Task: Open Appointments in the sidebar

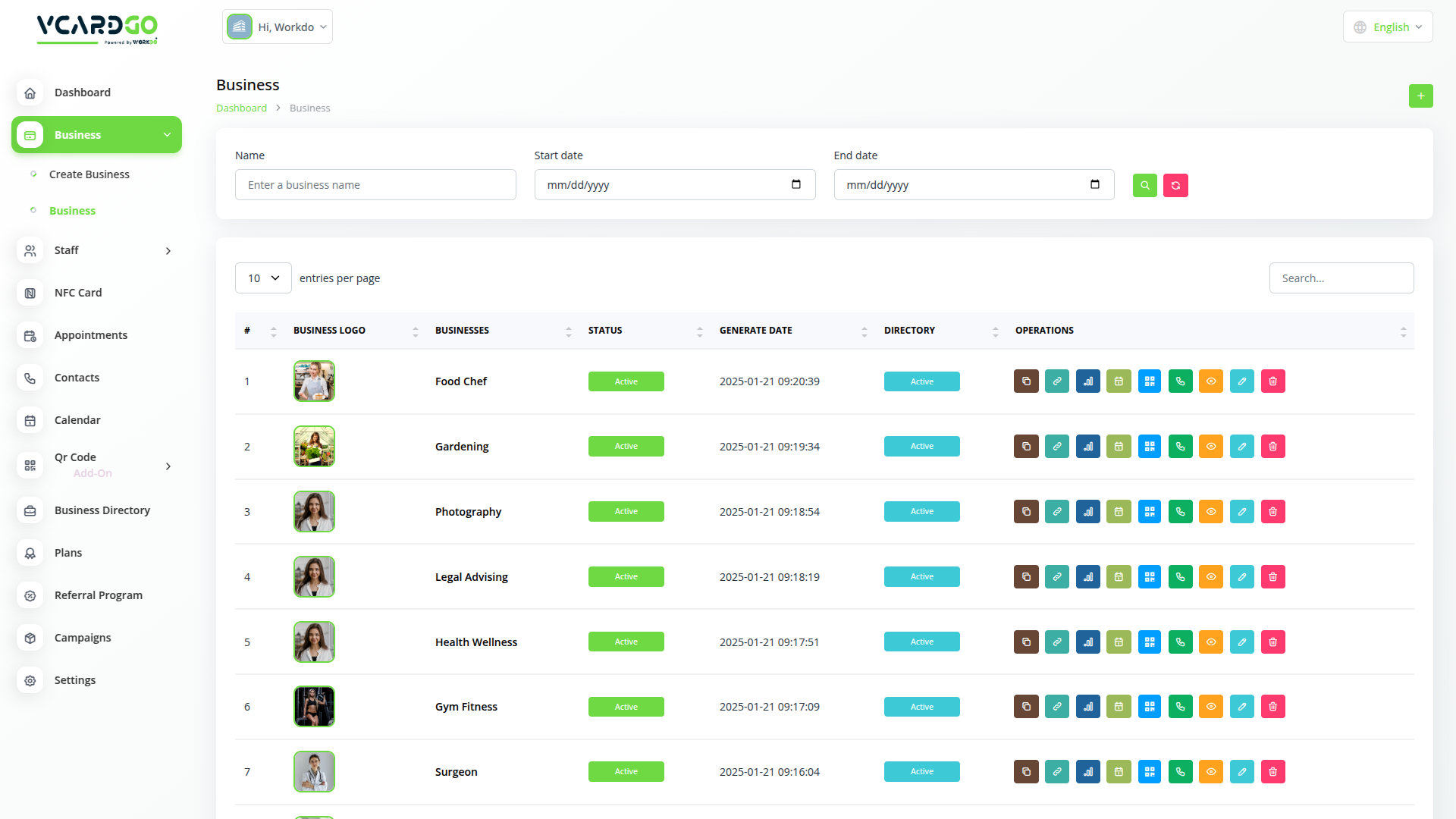Action: (91, 335)
